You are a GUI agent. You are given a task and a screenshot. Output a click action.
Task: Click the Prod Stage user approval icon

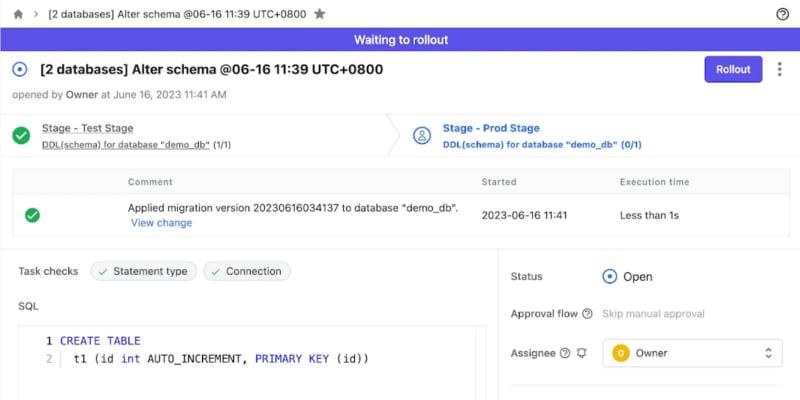coord(422,136)
